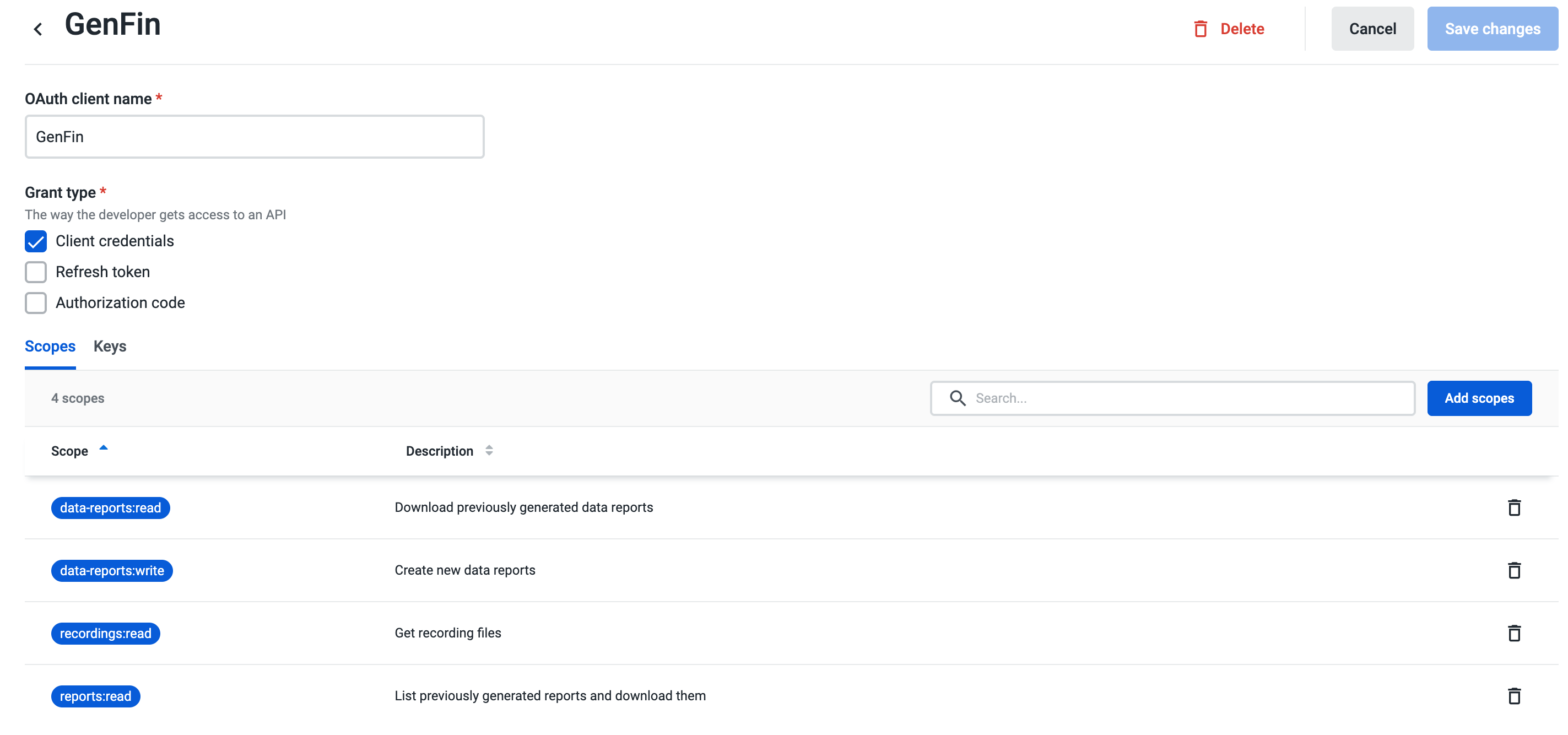Image resolution: width=1568 pixels, height=735 pixels.
Task: Remove the data-reports:write scope via trash icon
Action: (x=1514, y=570)
